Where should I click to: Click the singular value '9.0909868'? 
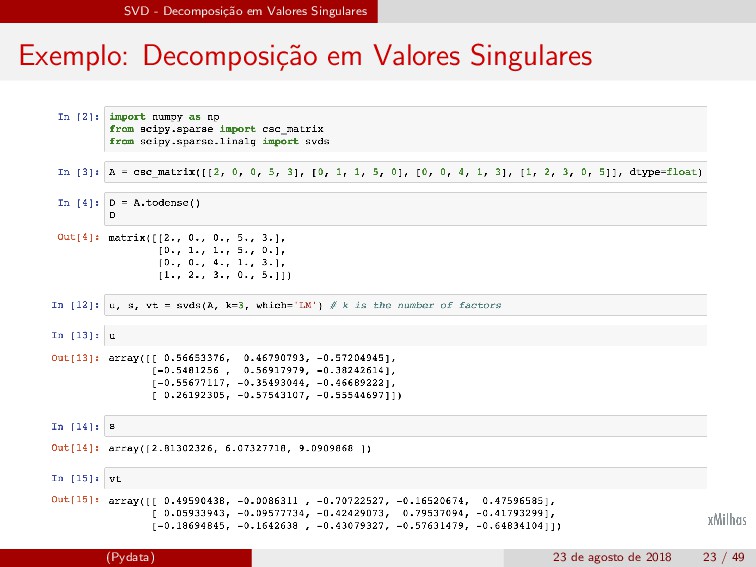(x=326, y=448)
